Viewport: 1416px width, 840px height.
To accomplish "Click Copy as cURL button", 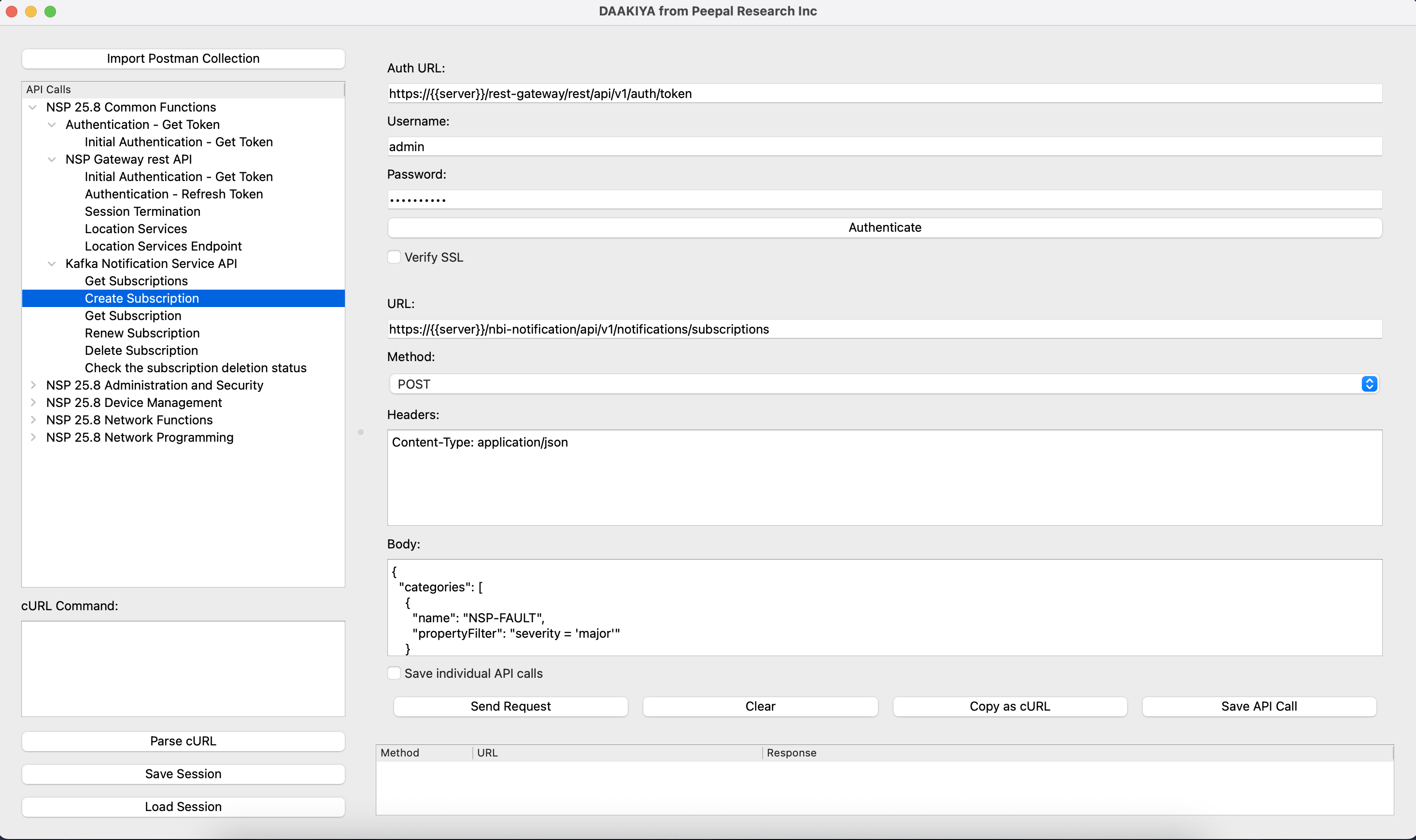I will click(x=1009, y=706).
